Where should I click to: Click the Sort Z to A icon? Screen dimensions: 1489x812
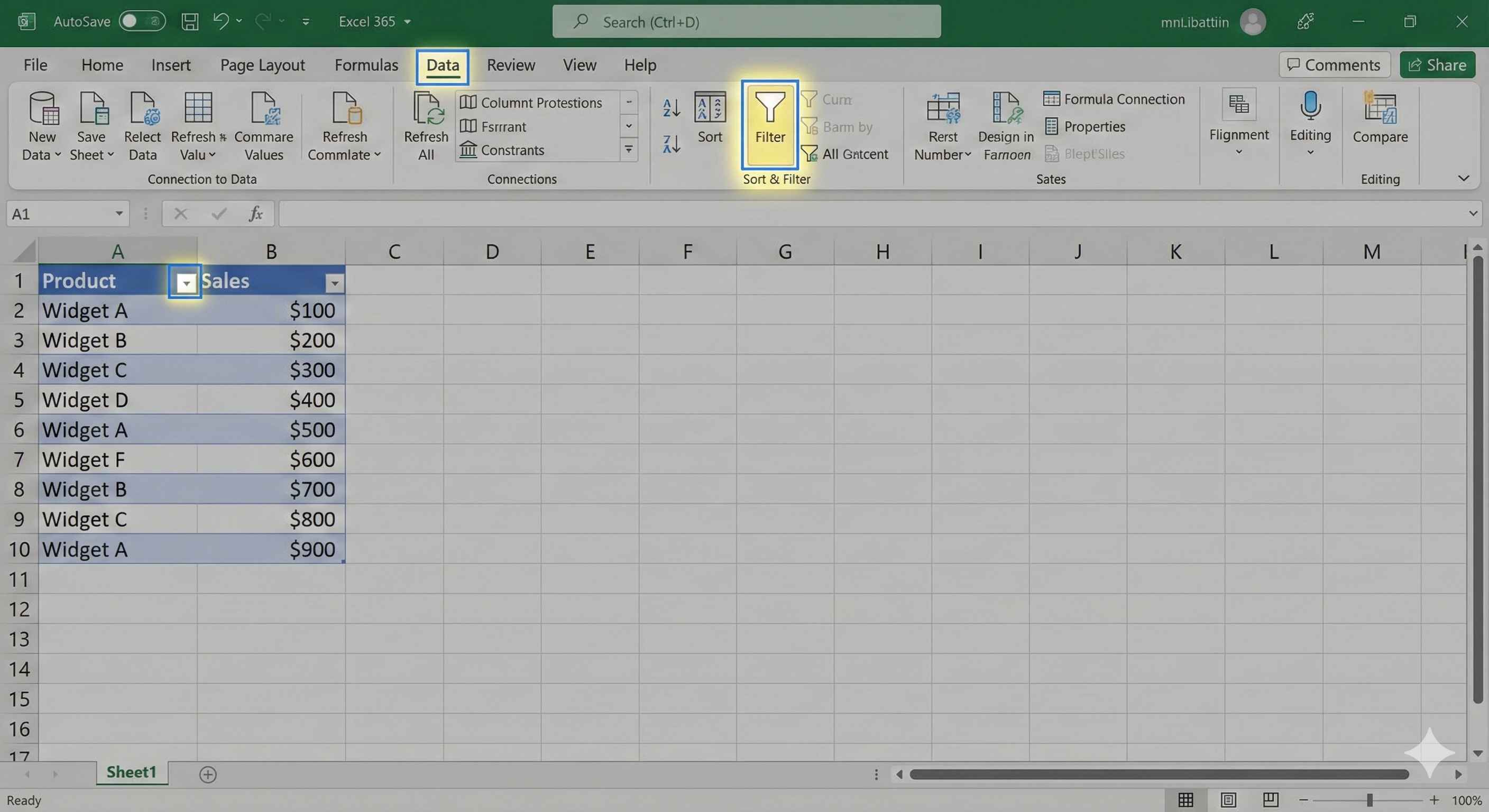[x=671, y=144]
